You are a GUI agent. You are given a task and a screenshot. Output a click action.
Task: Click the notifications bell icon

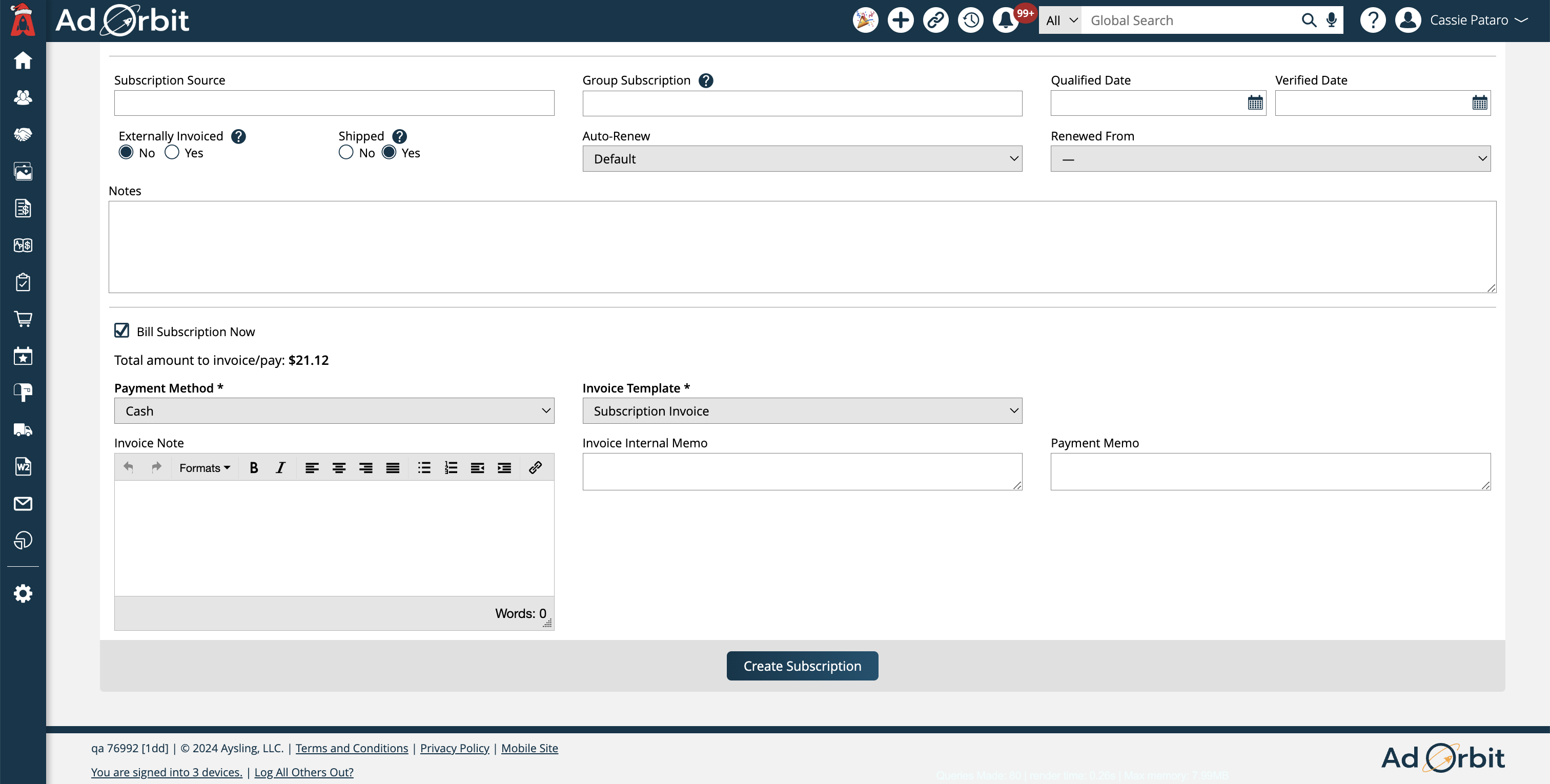click(x=1005, y=20)
